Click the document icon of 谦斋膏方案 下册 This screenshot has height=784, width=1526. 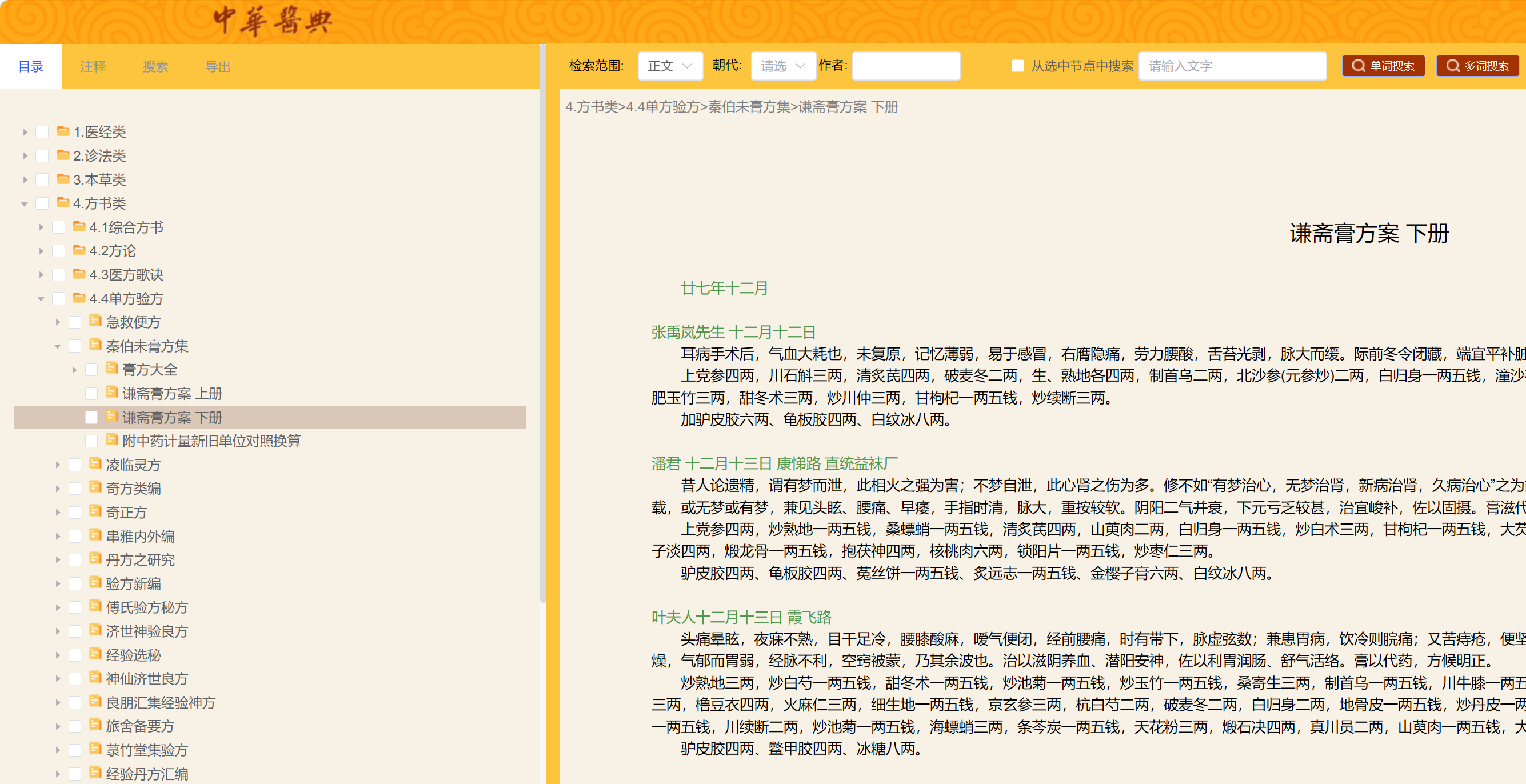[111, 416]
